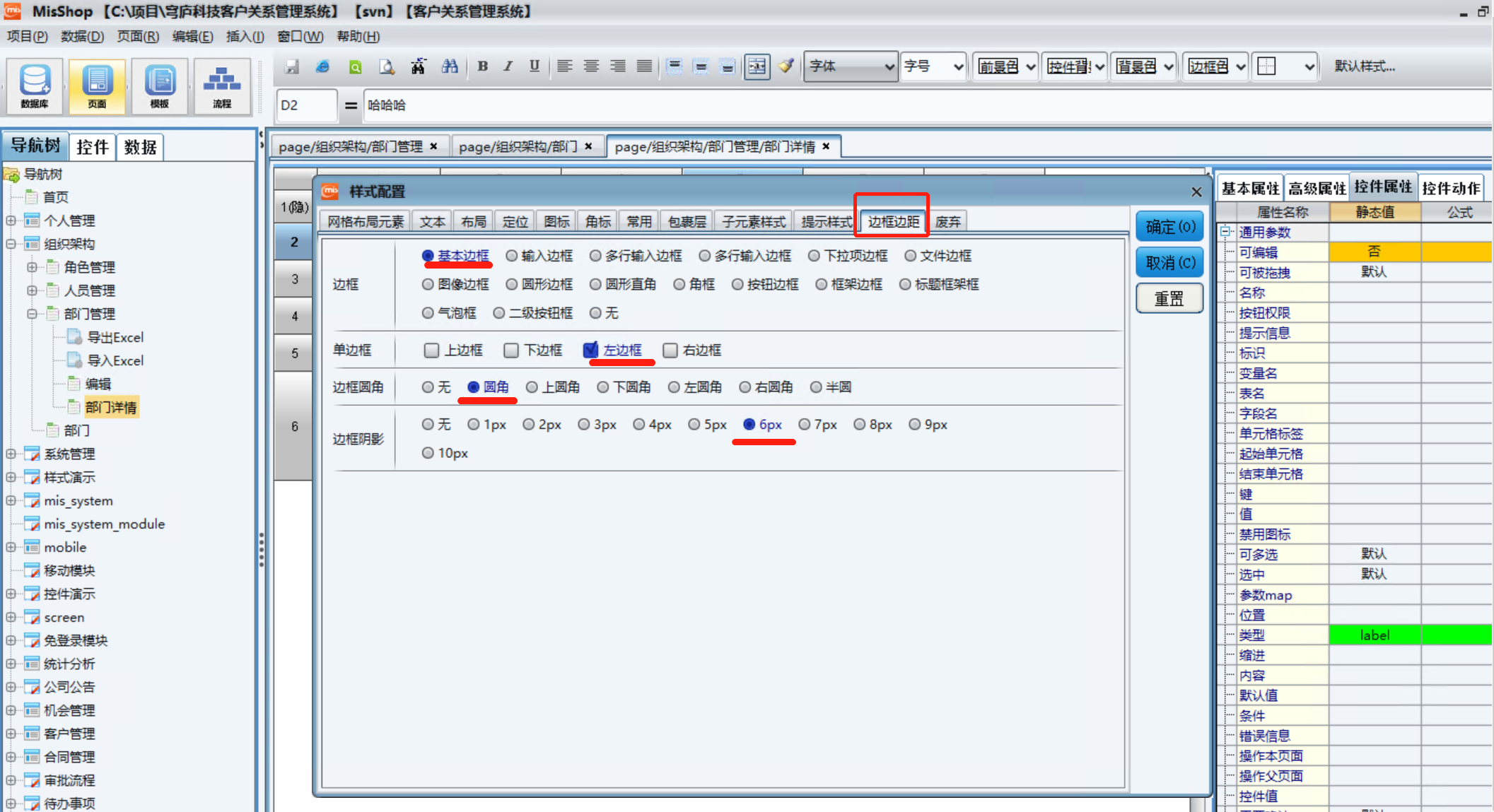Click the format painter brush icon

coord(786,66)
